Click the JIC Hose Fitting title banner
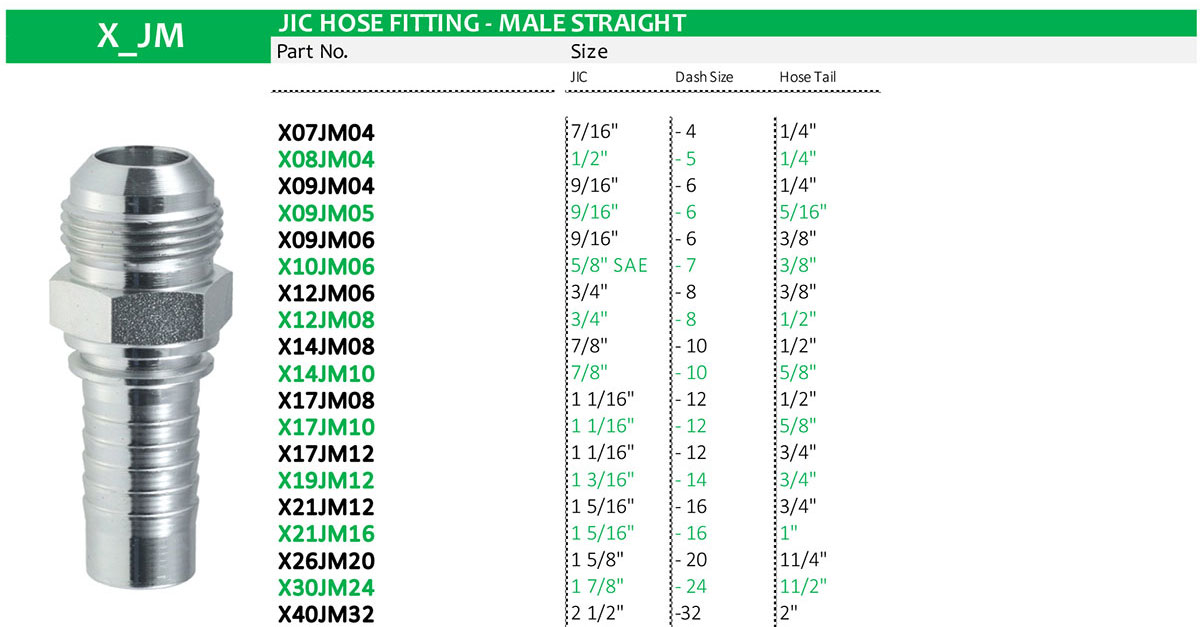Image resolution: width=1200 pixels, height=627 pixels. point(480,22)
